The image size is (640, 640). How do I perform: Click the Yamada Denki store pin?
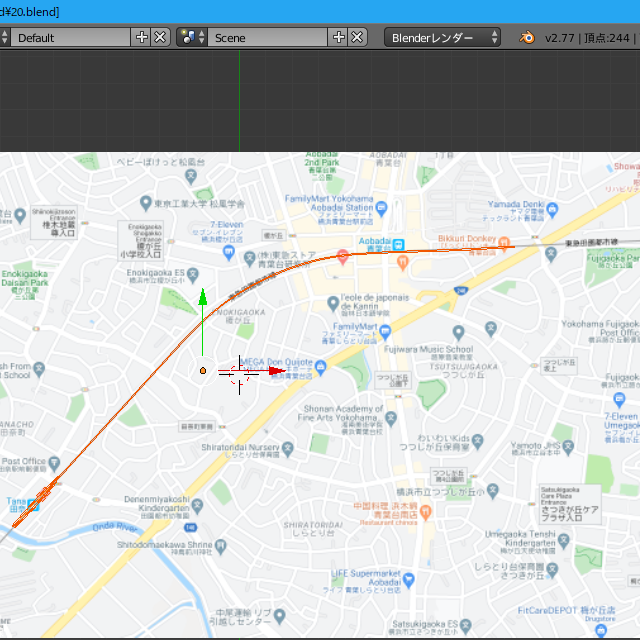pos(552,209)
